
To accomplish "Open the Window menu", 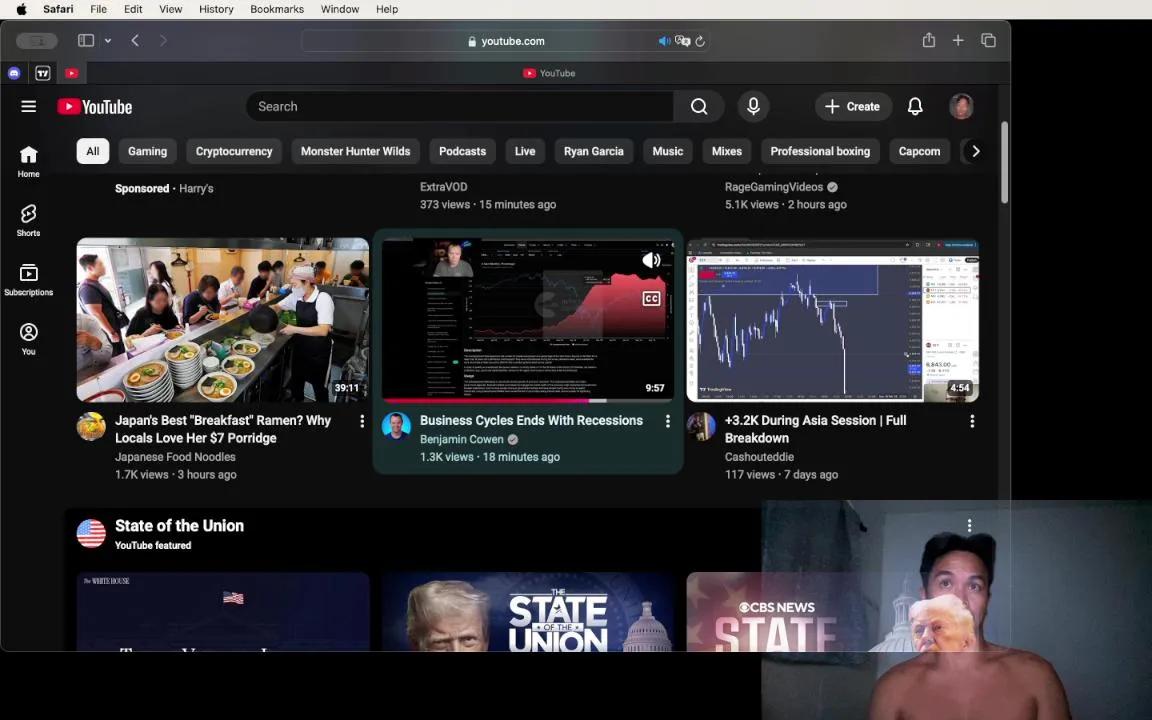I will tap(339, 9).
